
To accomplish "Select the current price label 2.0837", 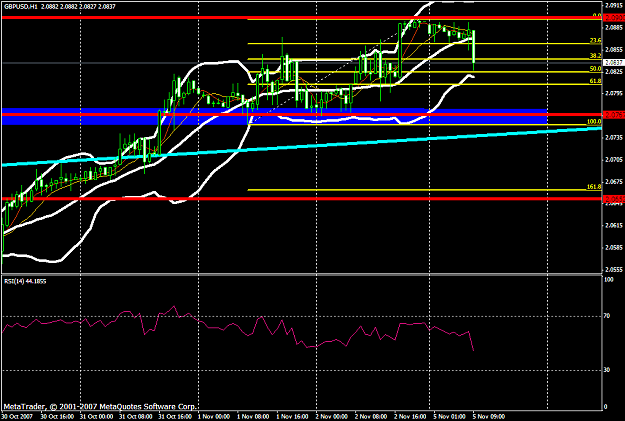I will 613,63.
